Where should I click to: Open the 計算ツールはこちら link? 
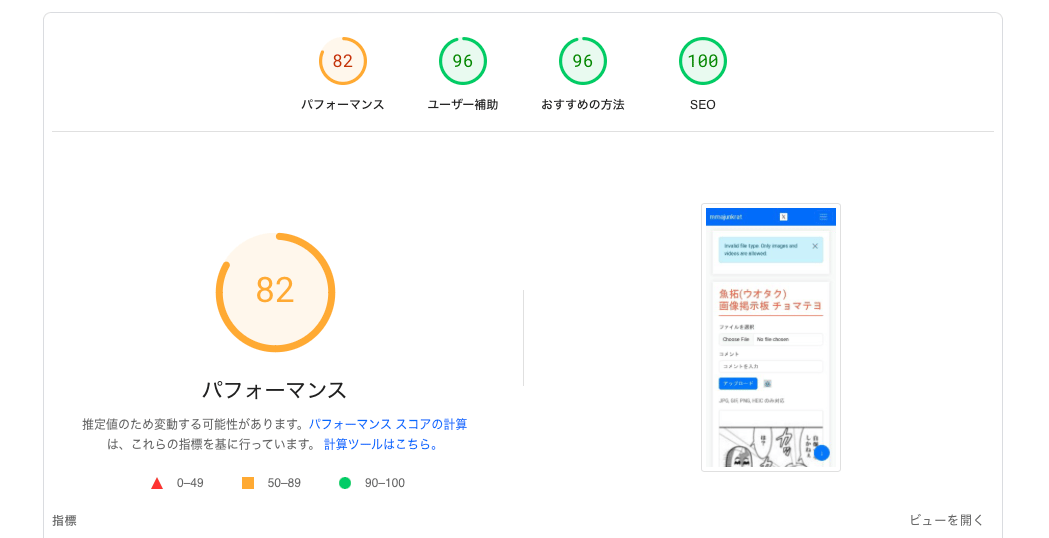click(381, 444)
